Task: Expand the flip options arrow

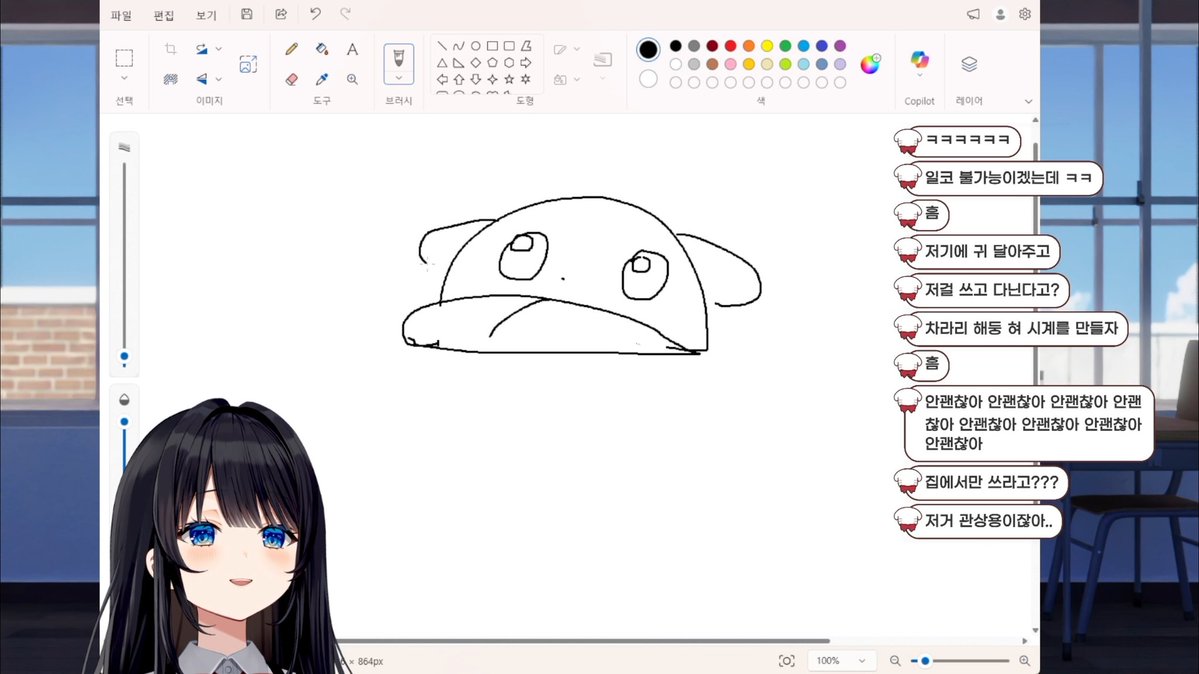Action: click(x=219, y=79)
